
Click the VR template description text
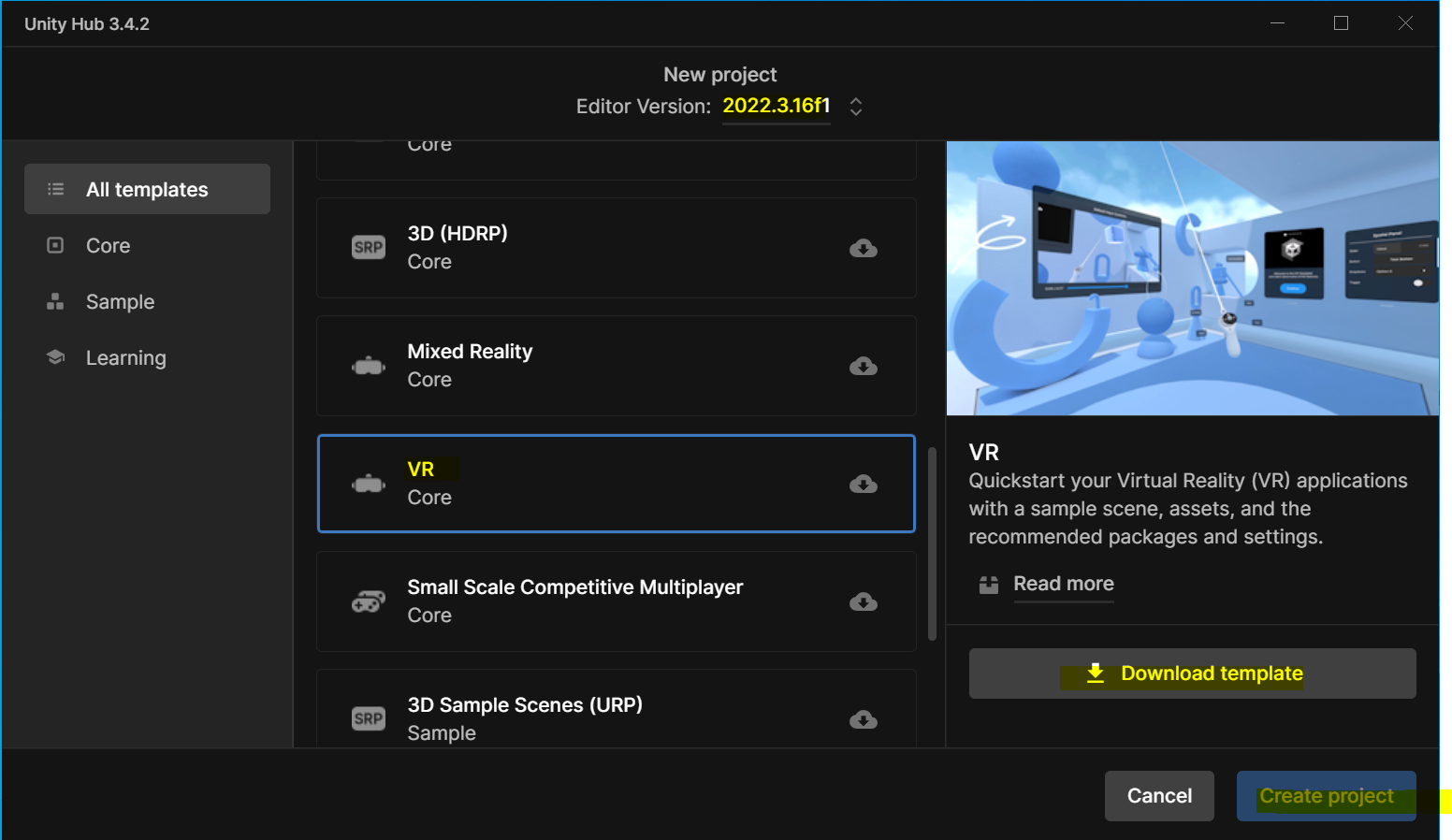coord(1188,509)
